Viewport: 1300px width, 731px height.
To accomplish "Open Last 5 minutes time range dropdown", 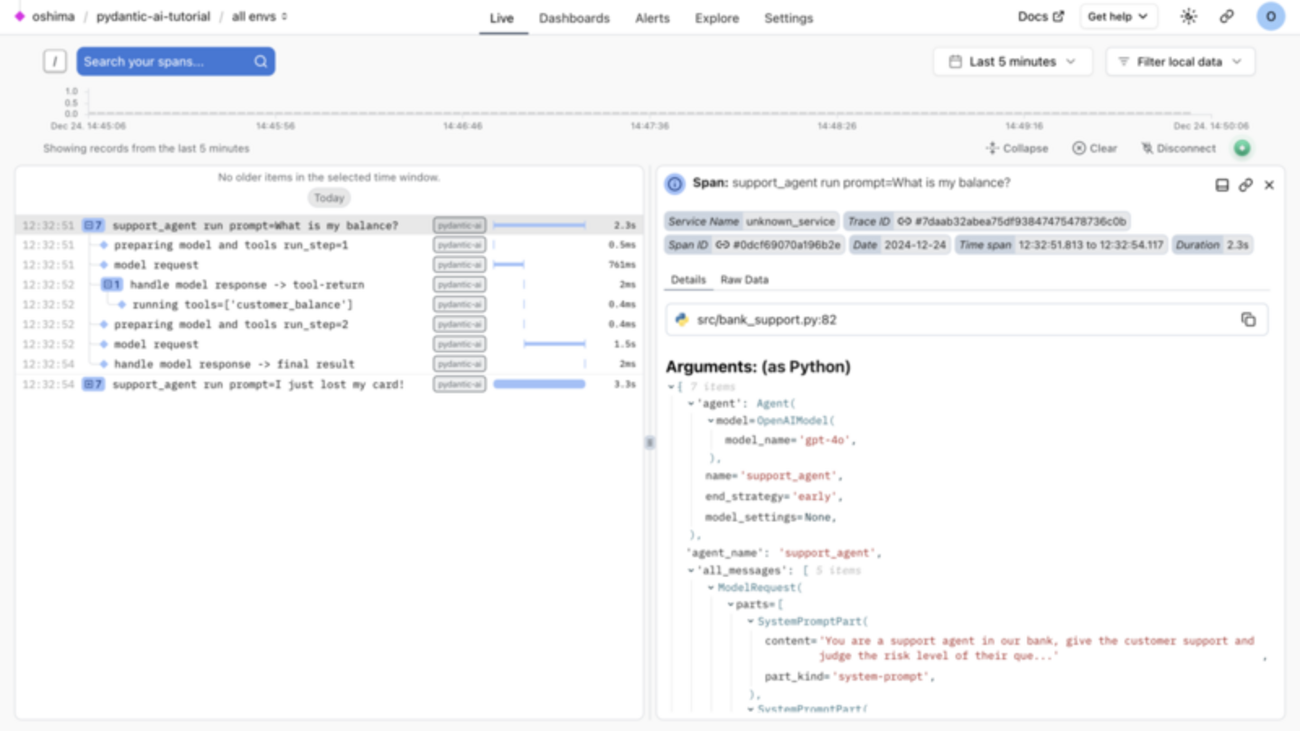I will coord(1013,62).
